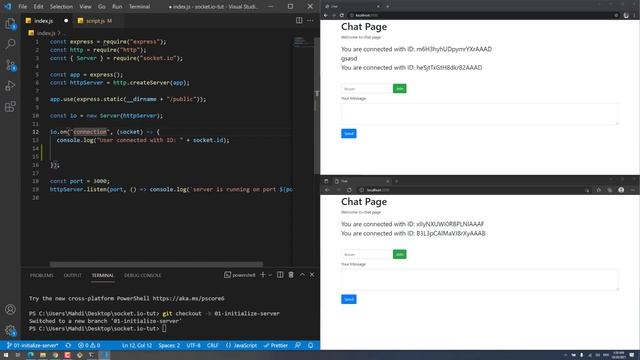Open the Accounts menu in the activity bar
640x360 pixels.
coord(10,309)
